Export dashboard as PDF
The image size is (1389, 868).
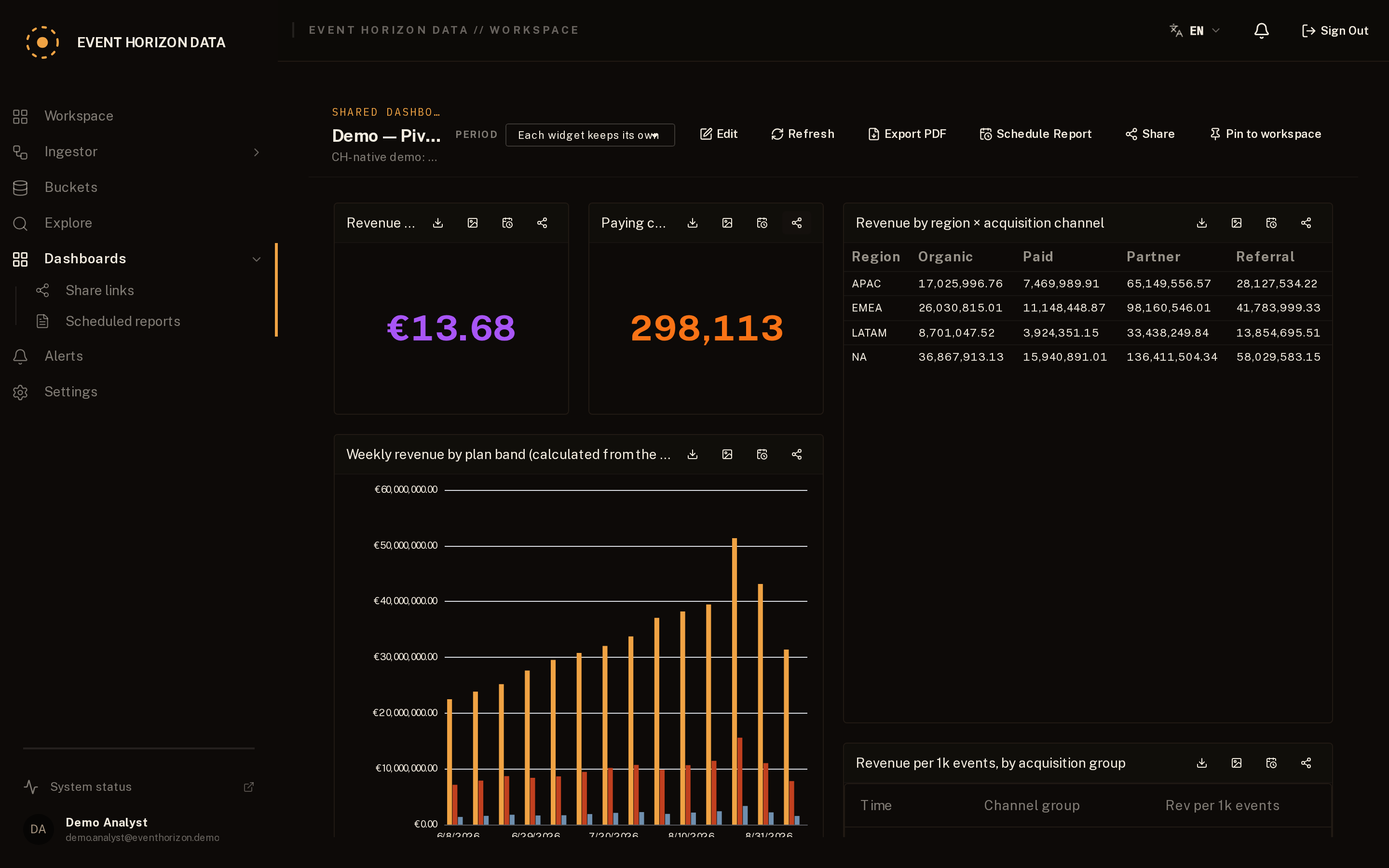[x=907, y=134]
